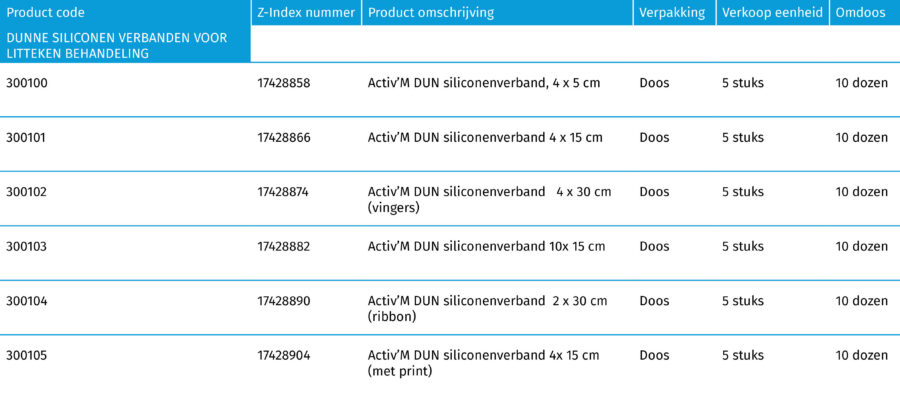The width and height of the screenshot is (900, 401).
Task: Select the Product omschrijving column header
Action: coord(431,13)
